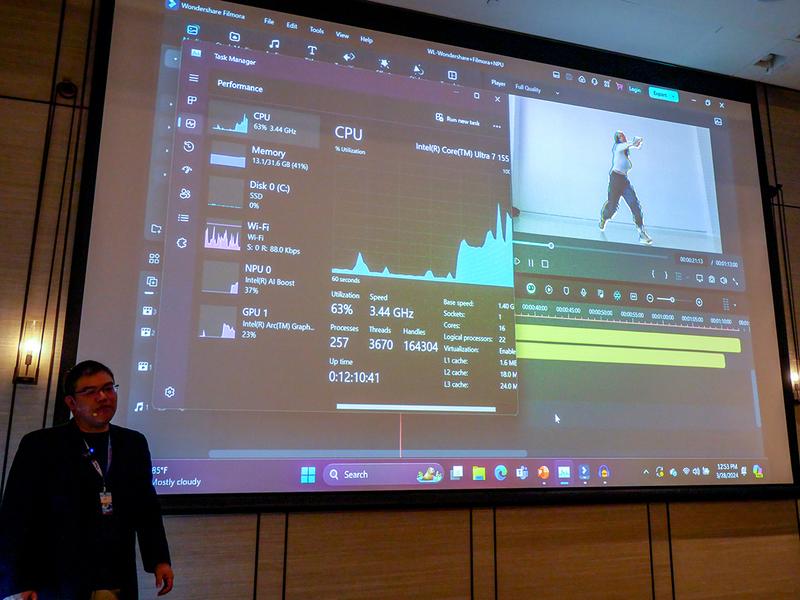Open Filmora Effects sparkle tab

coord(384,63)
